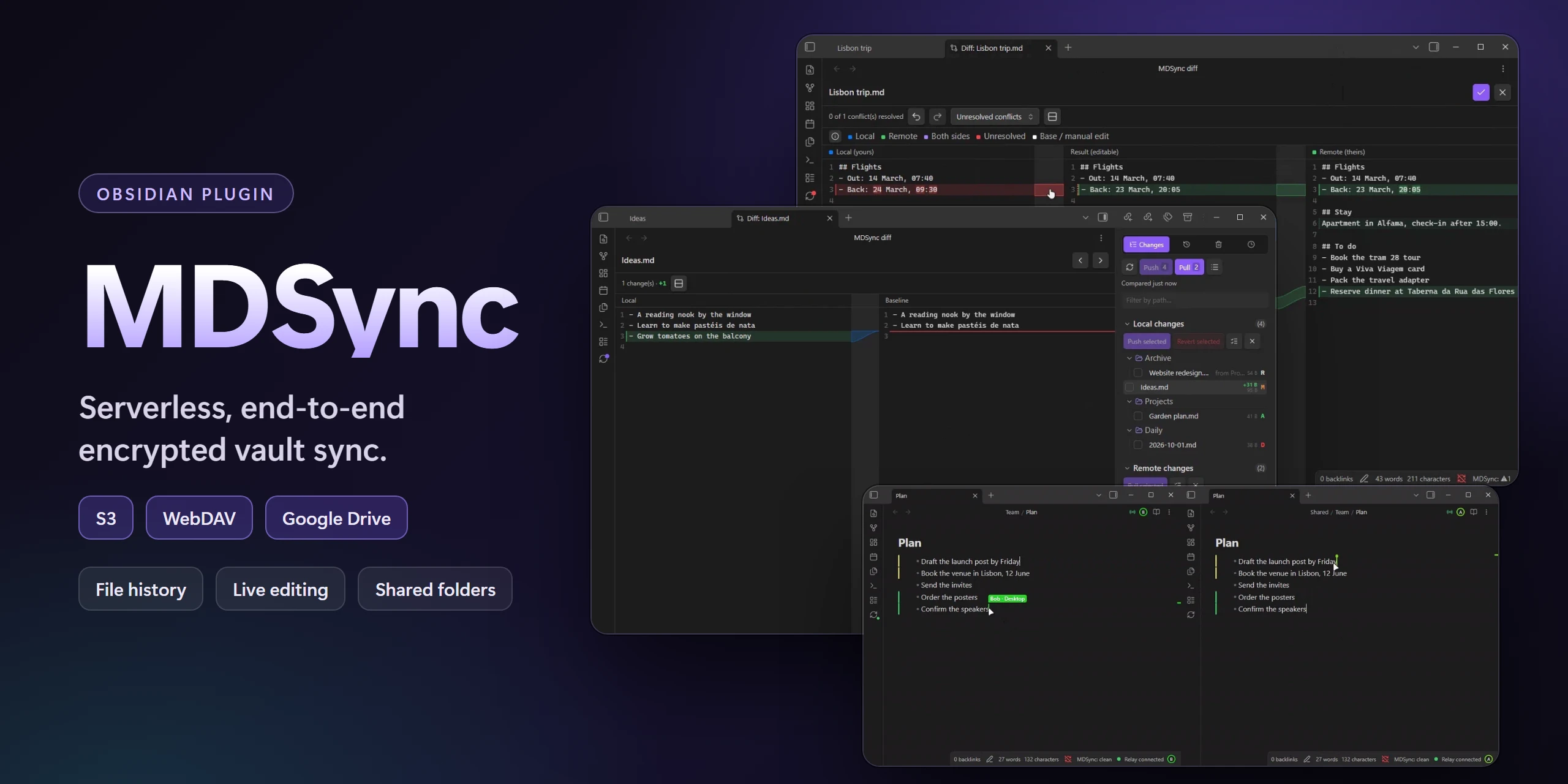Tick the checkbox for 2026-10-01.md

coord(1138,445)
